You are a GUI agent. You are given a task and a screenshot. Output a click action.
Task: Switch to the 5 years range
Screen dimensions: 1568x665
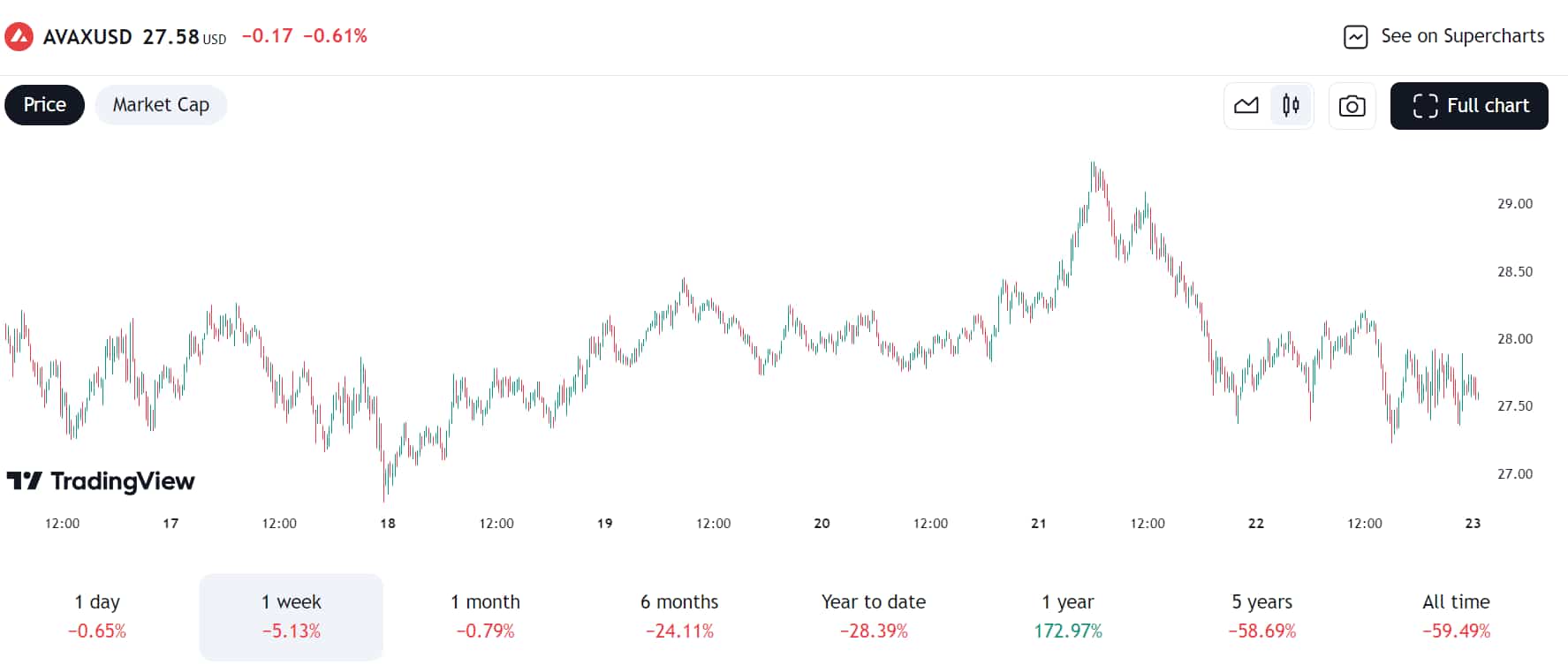[x=1261, y=616]
